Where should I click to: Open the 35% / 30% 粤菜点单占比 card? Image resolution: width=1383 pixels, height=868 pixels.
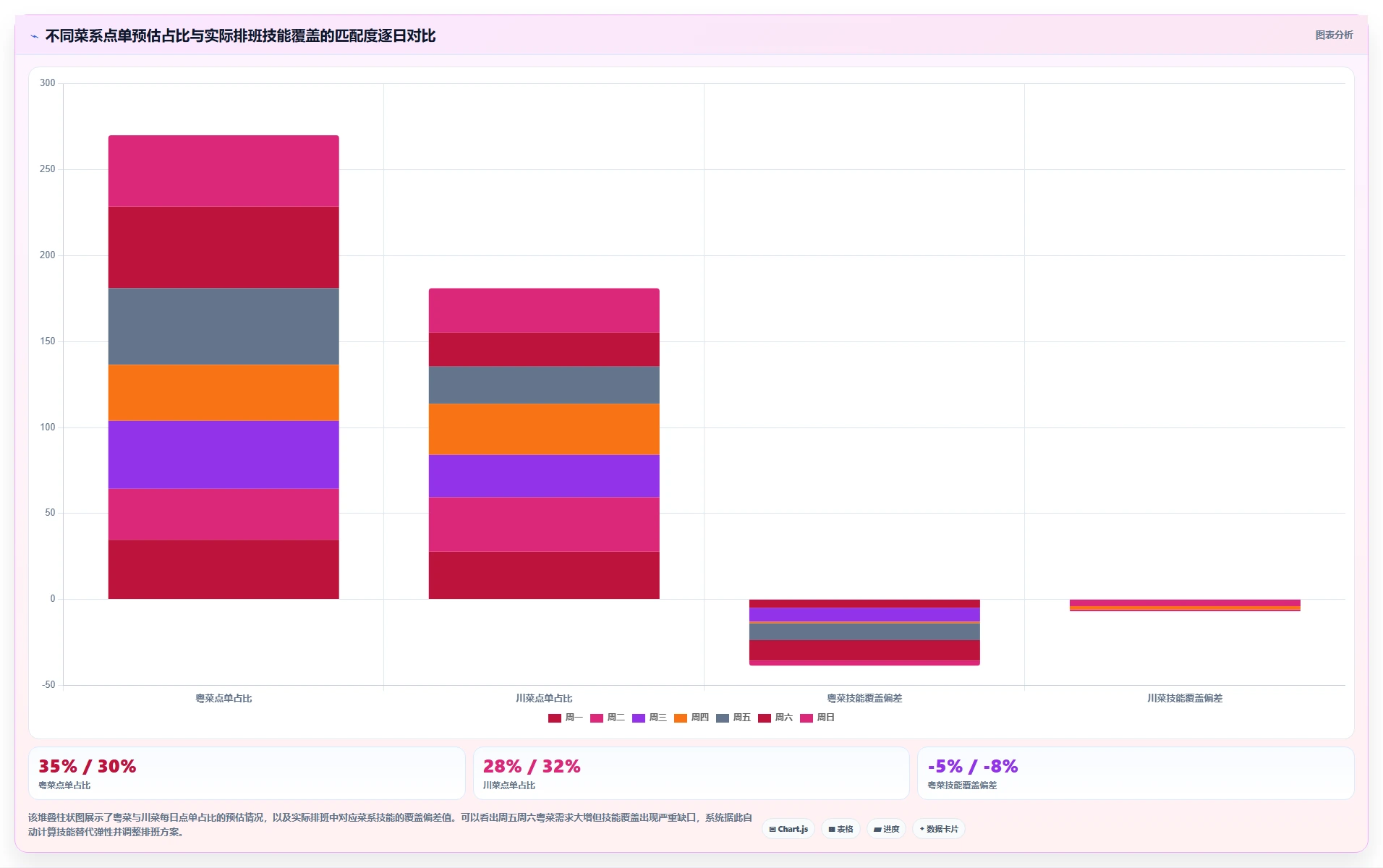[247, 773]
